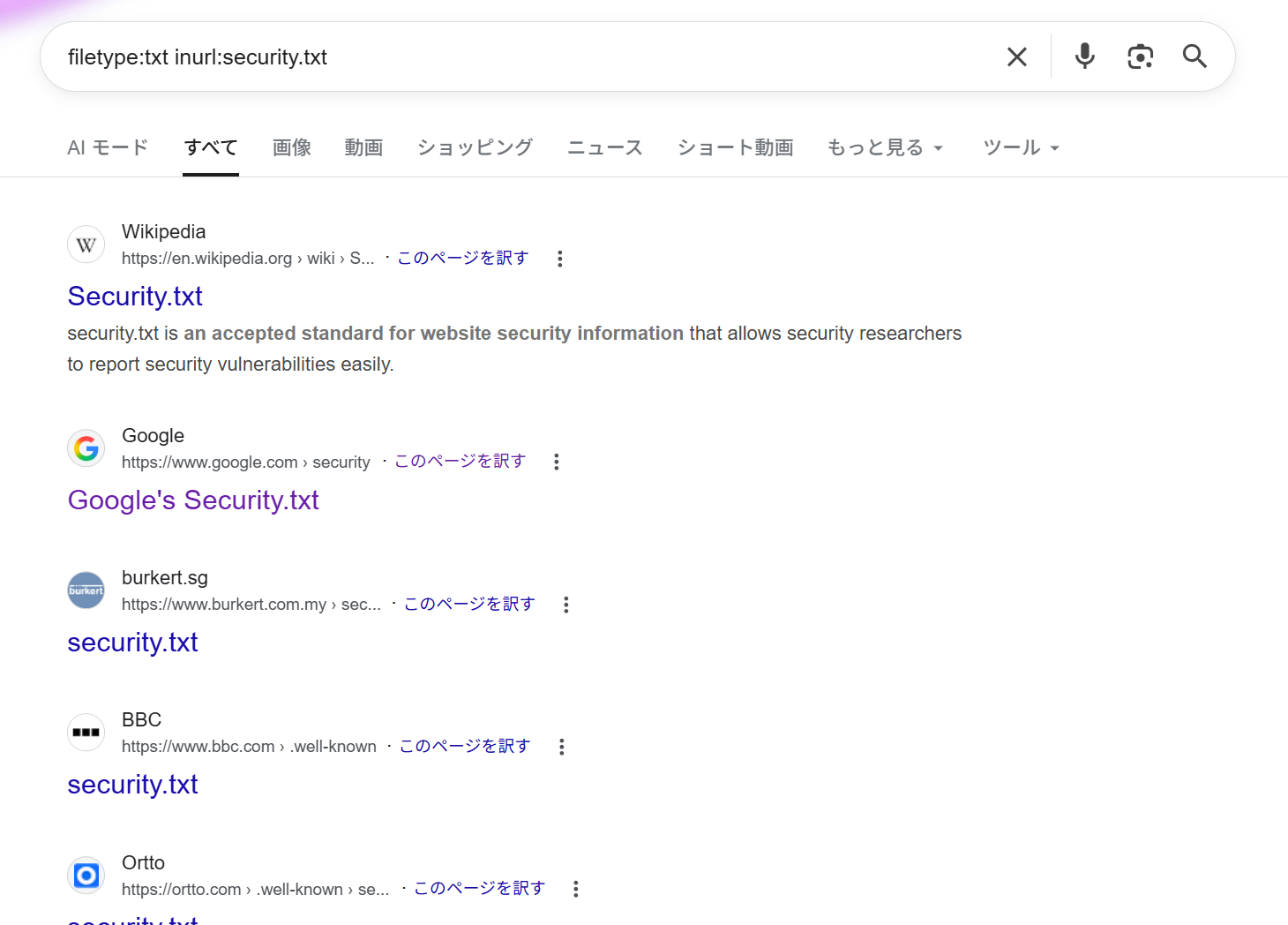Viewport: 1288px width, 925px height.
Task: Switch to the ニュース tab
Action: [x=604, y=147]
